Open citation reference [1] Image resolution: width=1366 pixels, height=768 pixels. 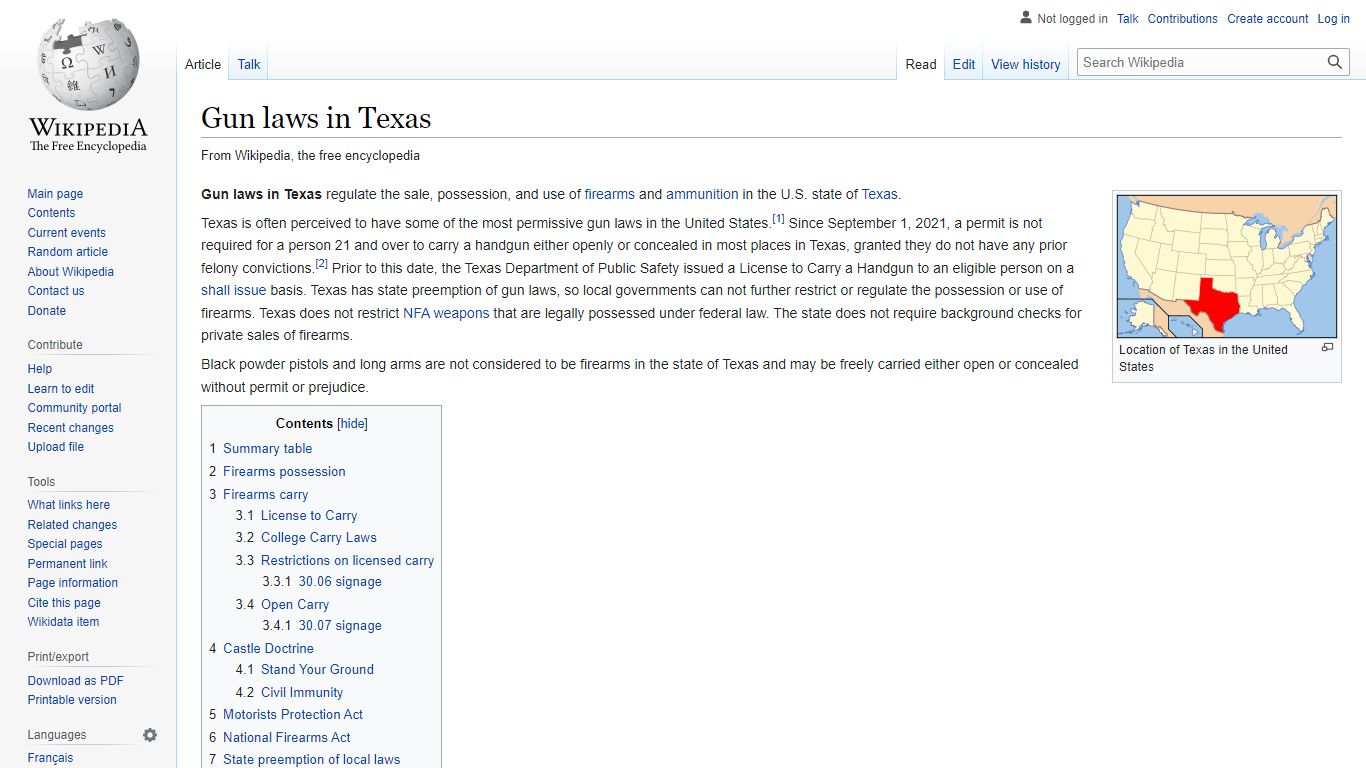click(x=779, y=219)
